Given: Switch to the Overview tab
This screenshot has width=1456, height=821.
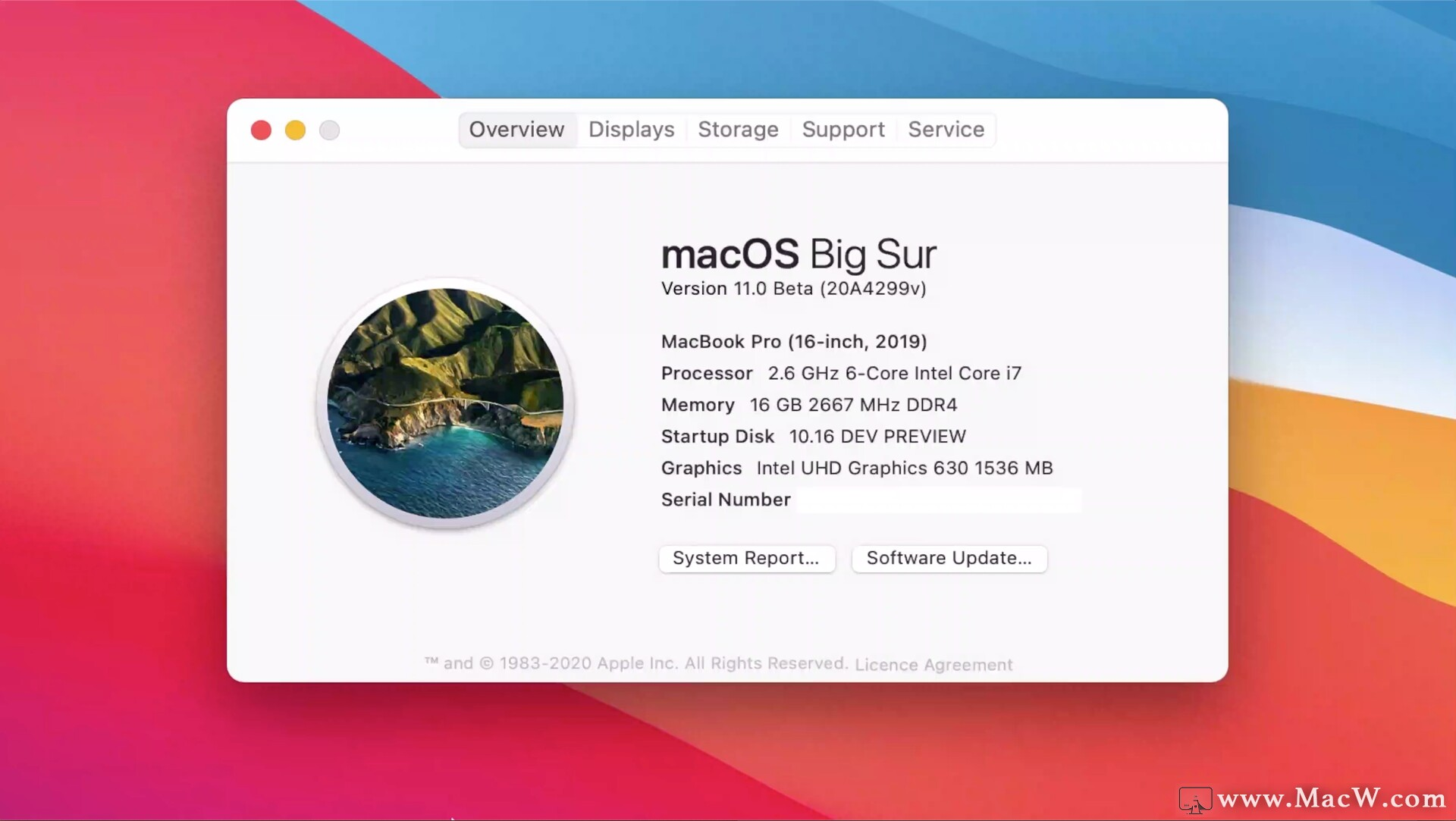Looking at the screenshot, I should click(x=516, y=130).
